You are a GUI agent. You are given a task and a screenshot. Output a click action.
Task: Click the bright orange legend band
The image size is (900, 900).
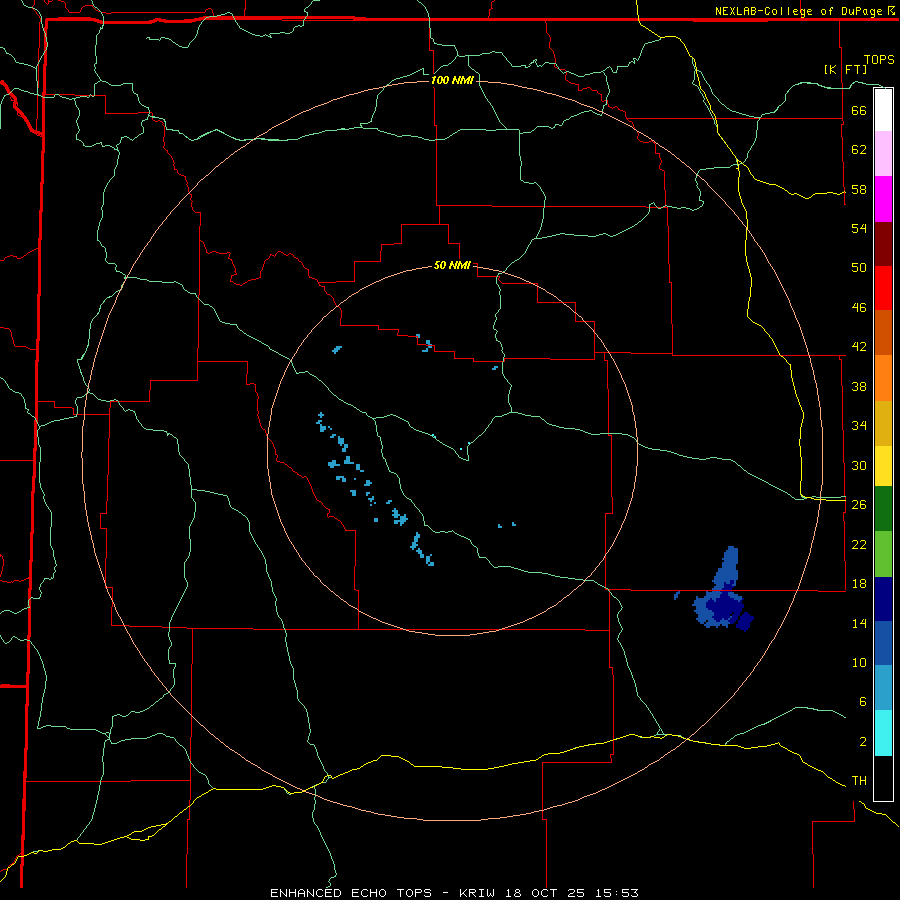pos(883,378)
